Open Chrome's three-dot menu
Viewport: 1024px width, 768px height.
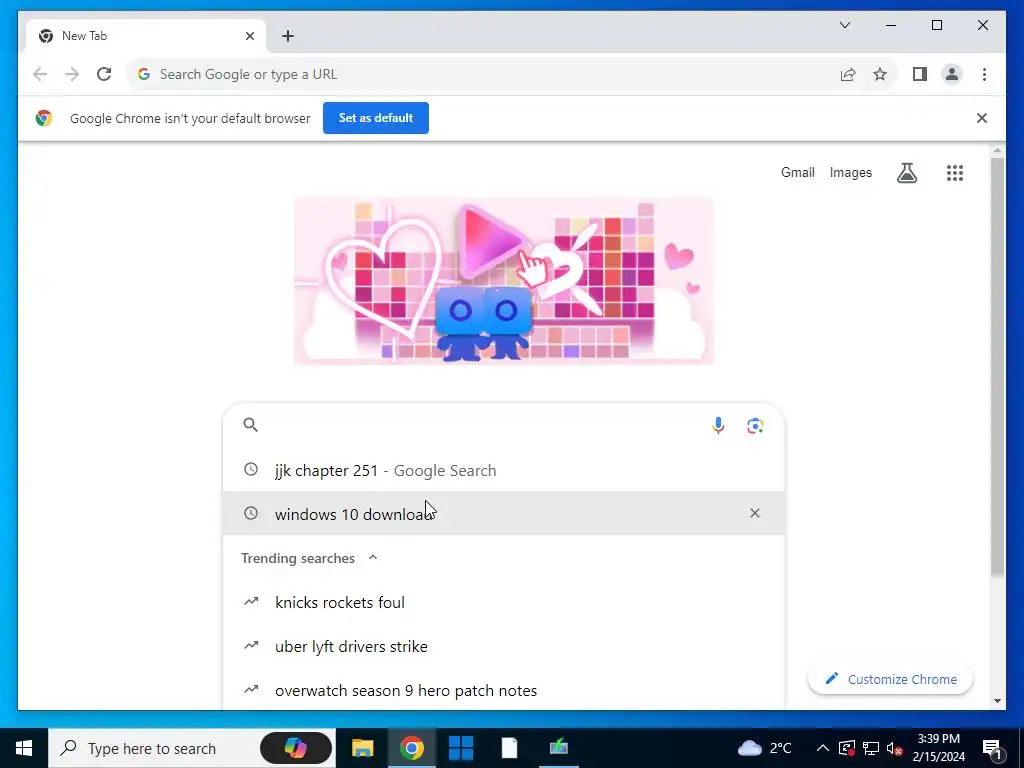coord(984,74)
